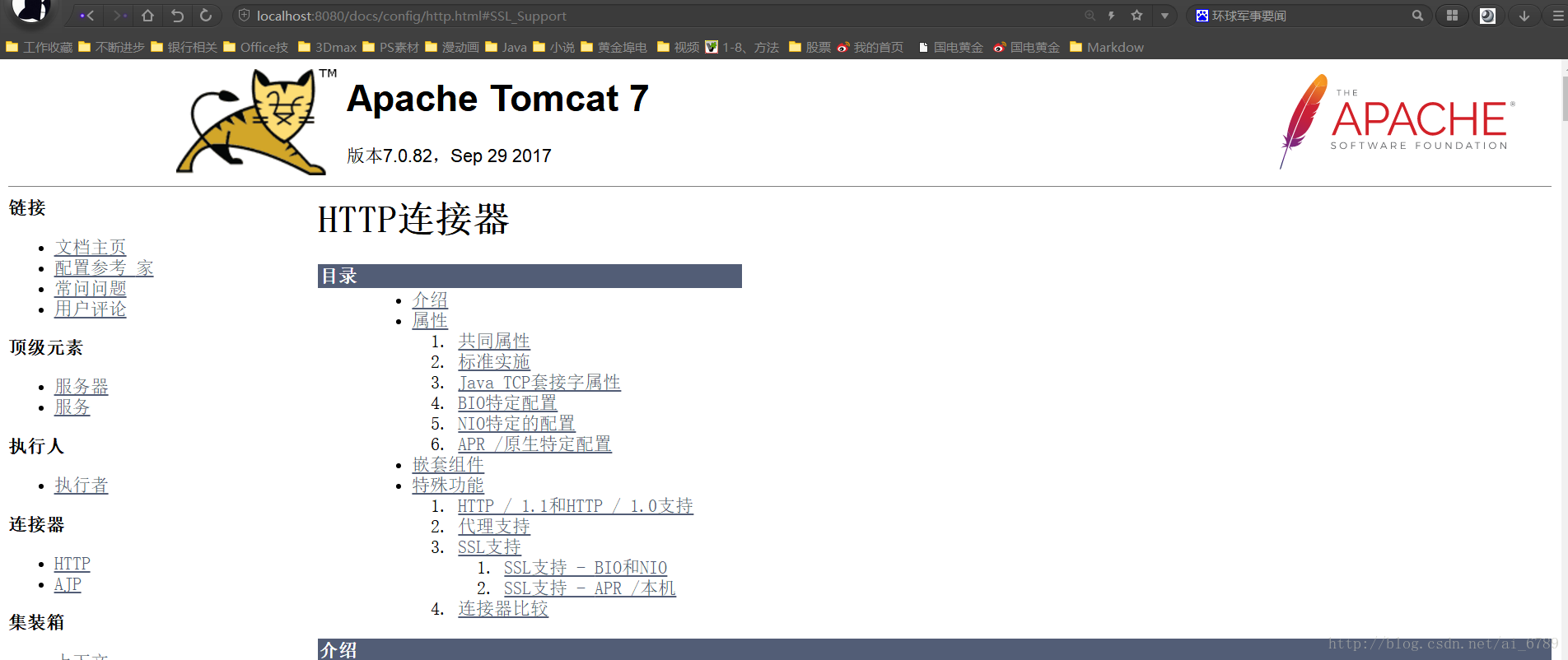Open the address bar dropdown arrow

pos(1164,16)
